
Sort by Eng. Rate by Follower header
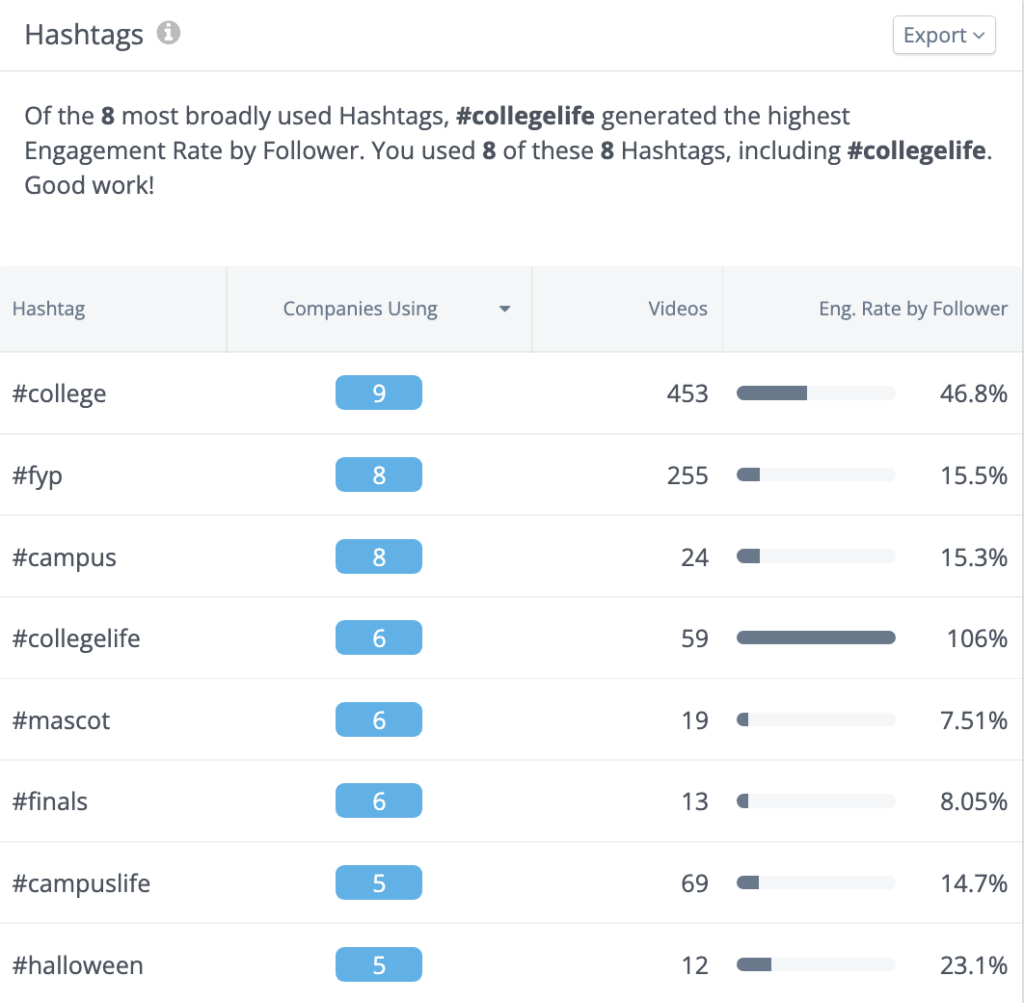(912, 309)
